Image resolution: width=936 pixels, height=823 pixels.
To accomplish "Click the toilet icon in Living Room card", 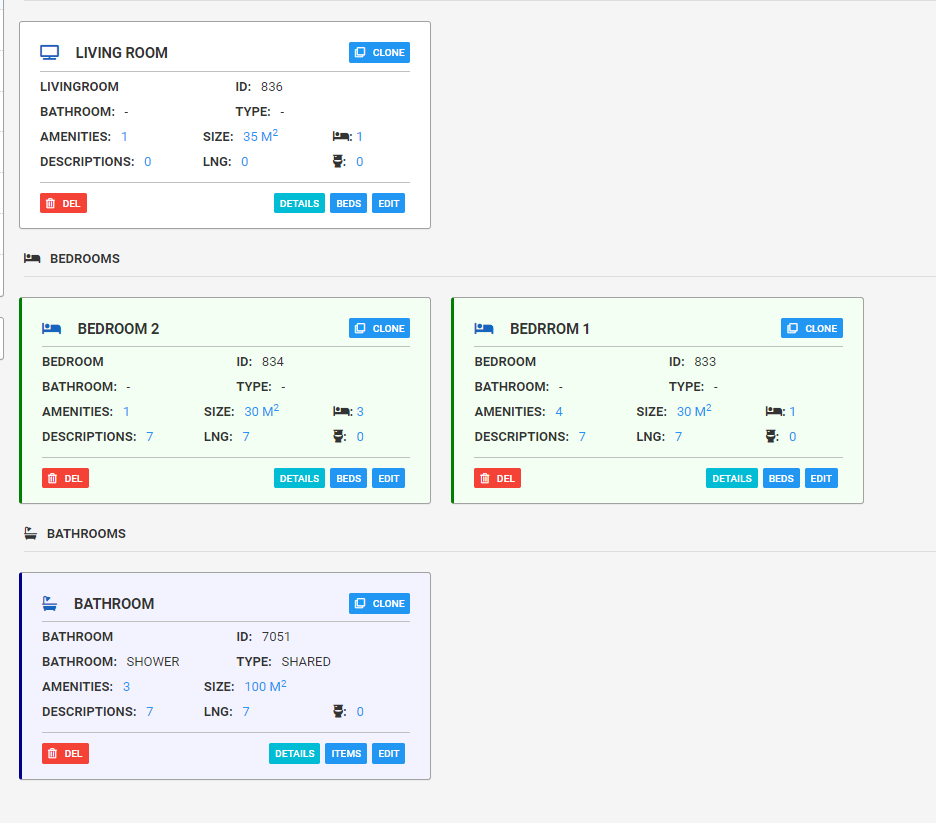I will point(338,161).
